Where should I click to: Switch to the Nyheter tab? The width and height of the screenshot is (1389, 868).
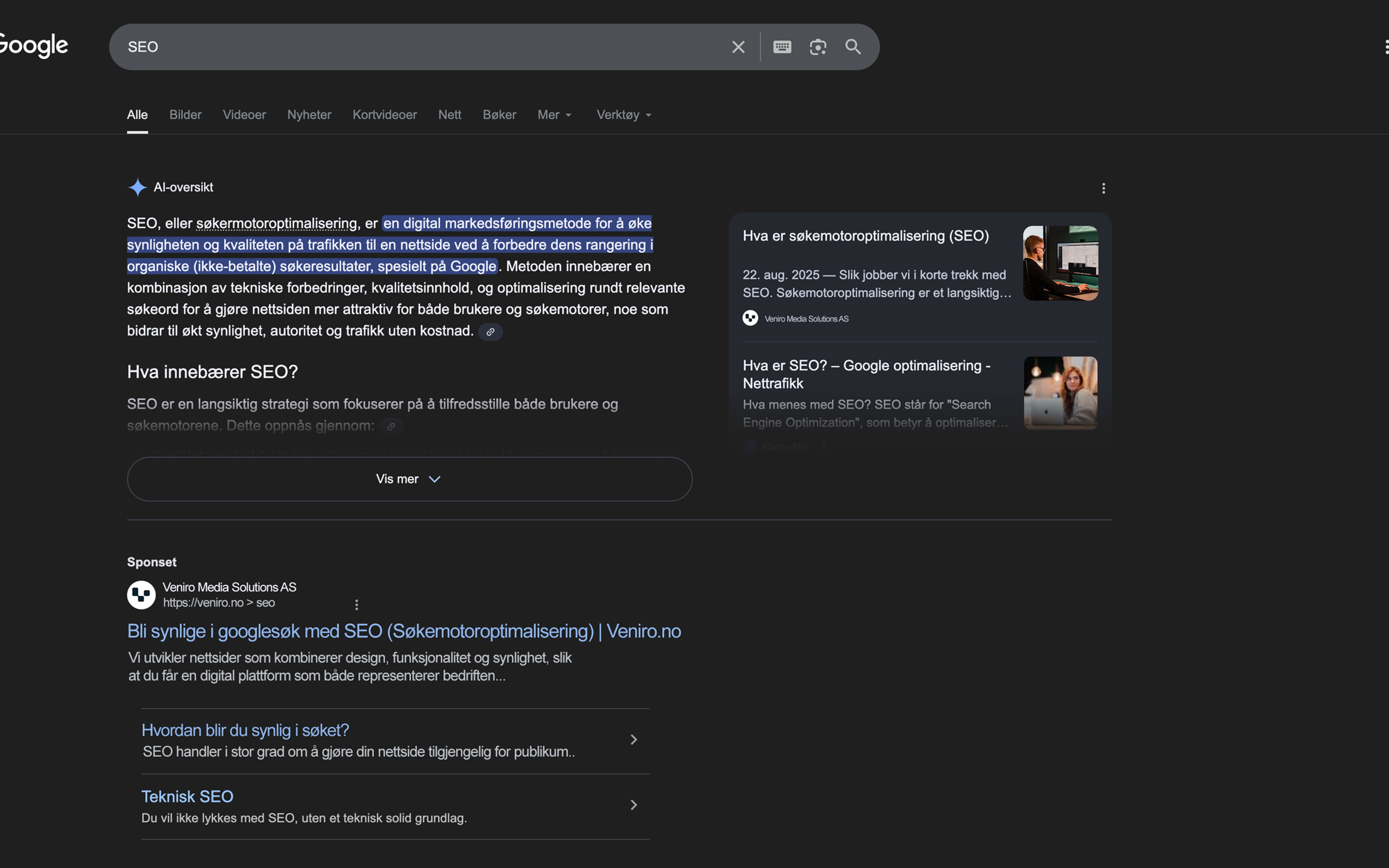(309, 115)
